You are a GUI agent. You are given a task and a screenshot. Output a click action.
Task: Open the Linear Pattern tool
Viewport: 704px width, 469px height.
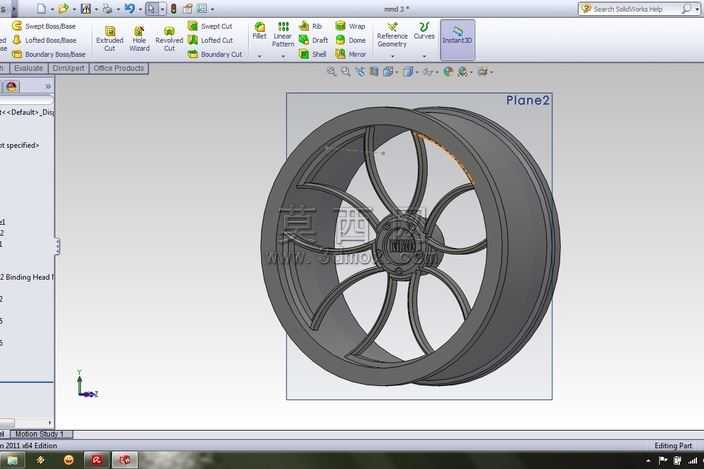point(283,35)
